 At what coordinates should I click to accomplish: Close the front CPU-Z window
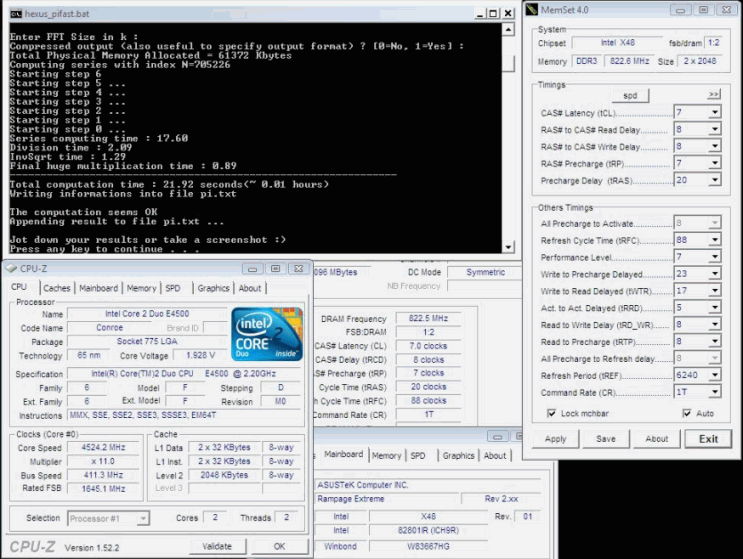point(298,269)
